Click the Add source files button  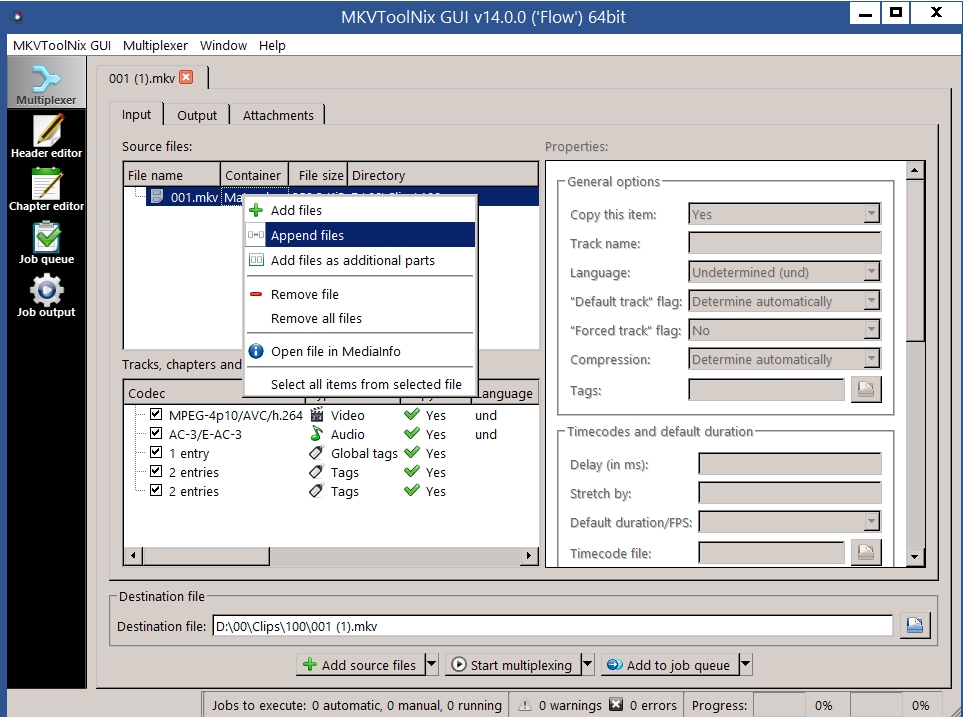(361, 664)
